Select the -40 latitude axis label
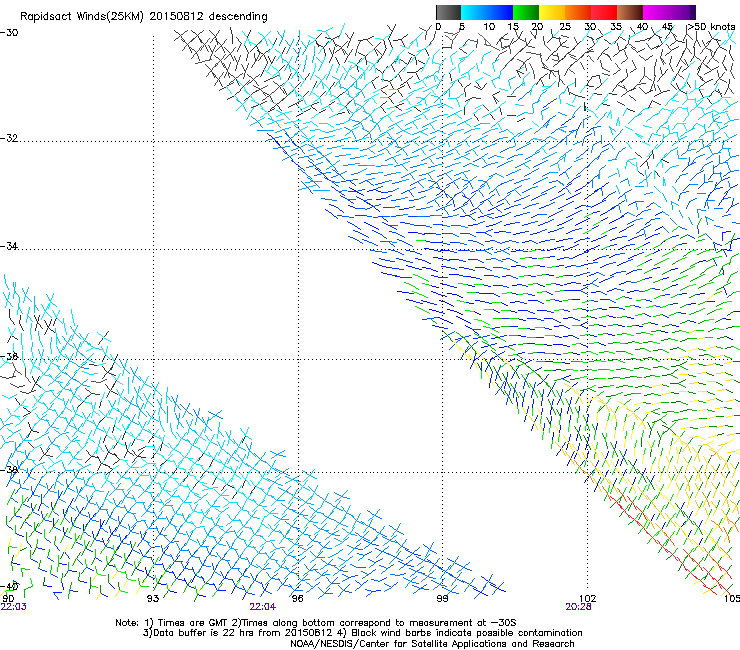The height and width of the screenshot is (650, 740). tap(9, 587)
